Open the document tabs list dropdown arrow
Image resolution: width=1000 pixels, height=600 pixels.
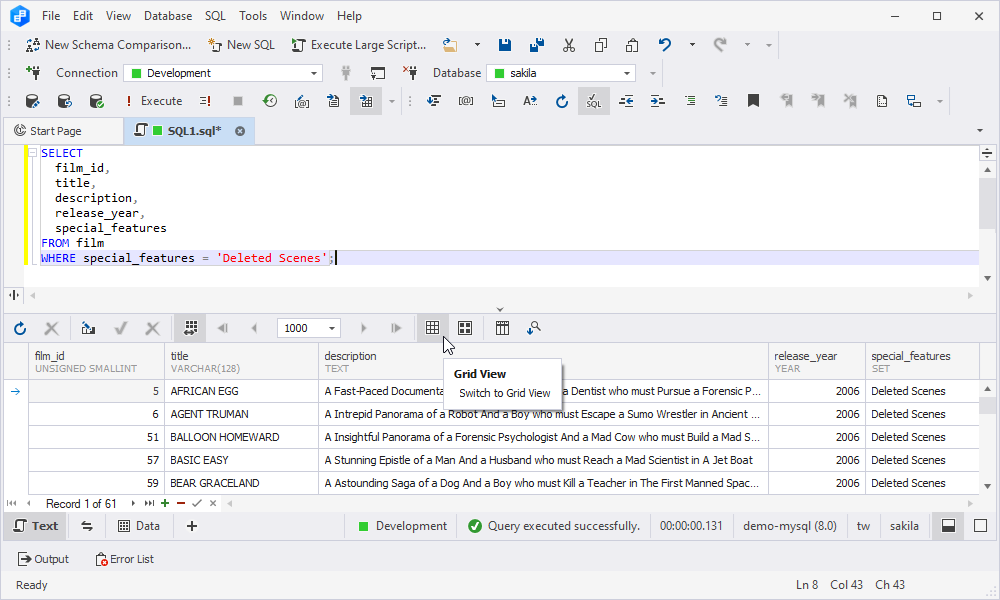click(980, 131)
